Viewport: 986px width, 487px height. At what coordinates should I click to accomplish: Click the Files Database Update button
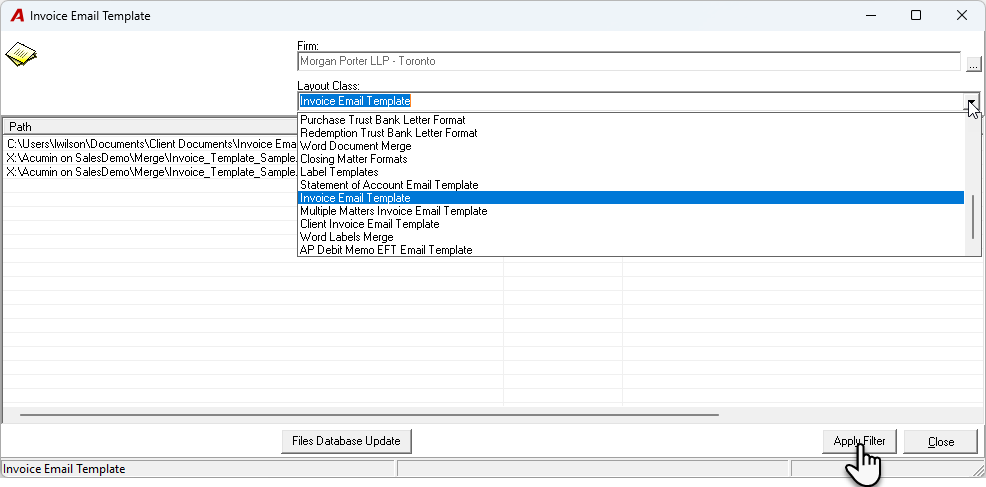pos(346,441)
